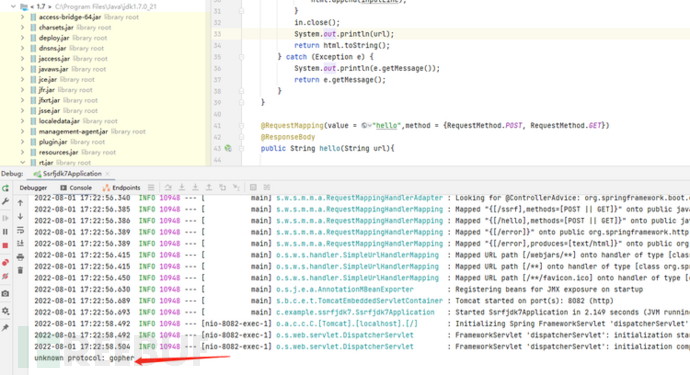The height and width of the screenshot is (375, 690).
Task: Switch to the Debugger tab
Action: (x=33, y=188)
